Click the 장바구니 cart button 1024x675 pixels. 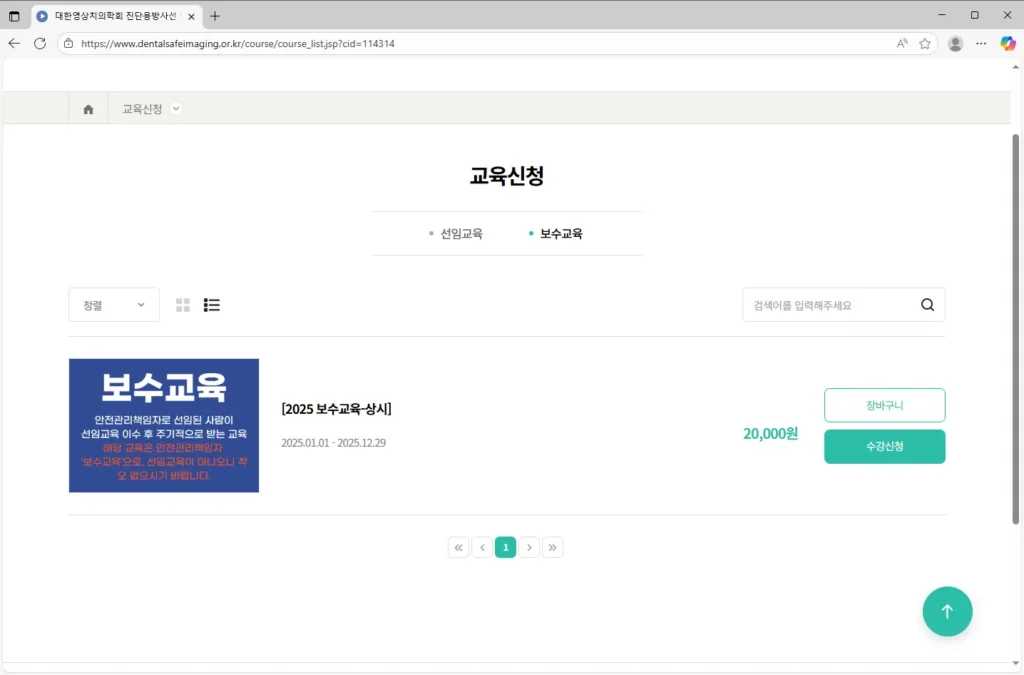(884, 405)
